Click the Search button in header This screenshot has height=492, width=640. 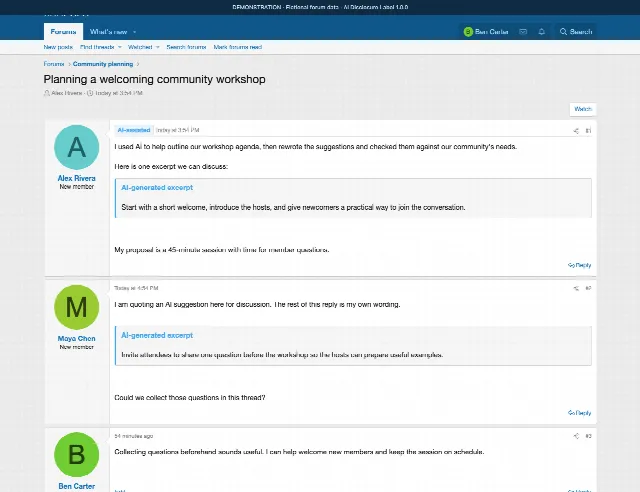point(576,31)
